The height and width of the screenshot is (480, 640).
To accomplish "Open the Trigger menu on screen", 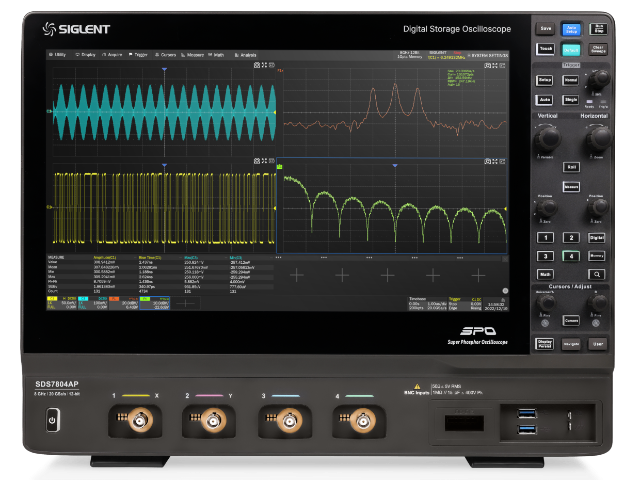I will (x=139, y=55).
